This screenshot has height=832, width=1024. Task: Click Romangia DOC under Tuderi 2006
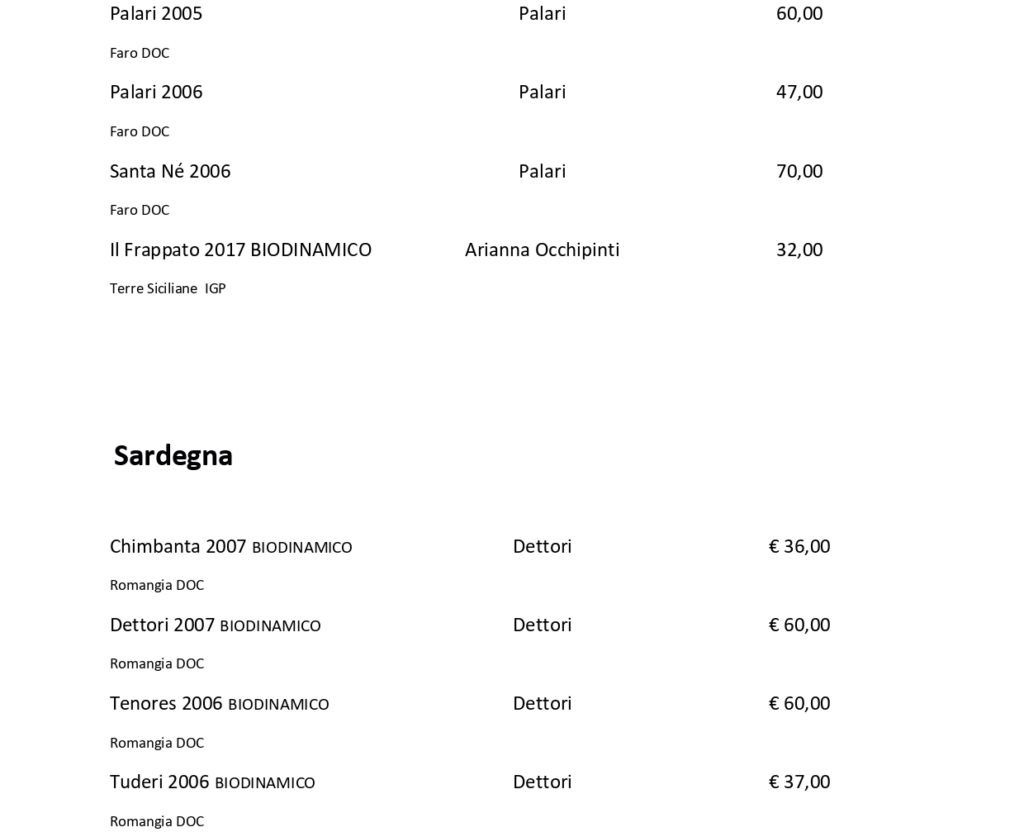click(x=157, y=822)
